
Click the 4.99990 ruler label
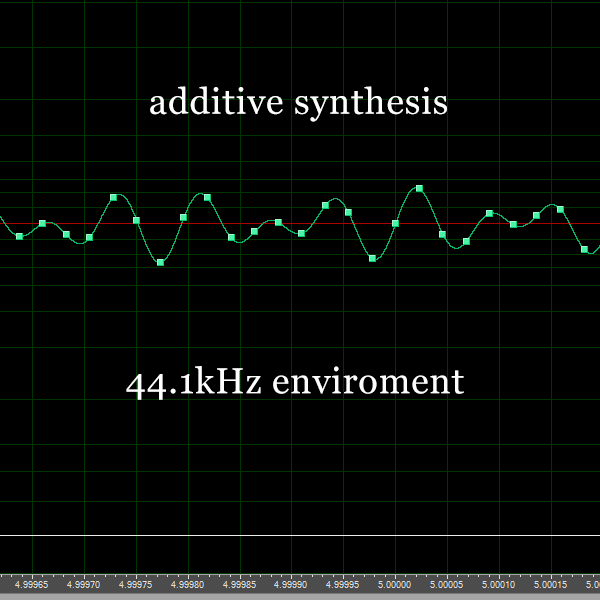coord(291,583)
